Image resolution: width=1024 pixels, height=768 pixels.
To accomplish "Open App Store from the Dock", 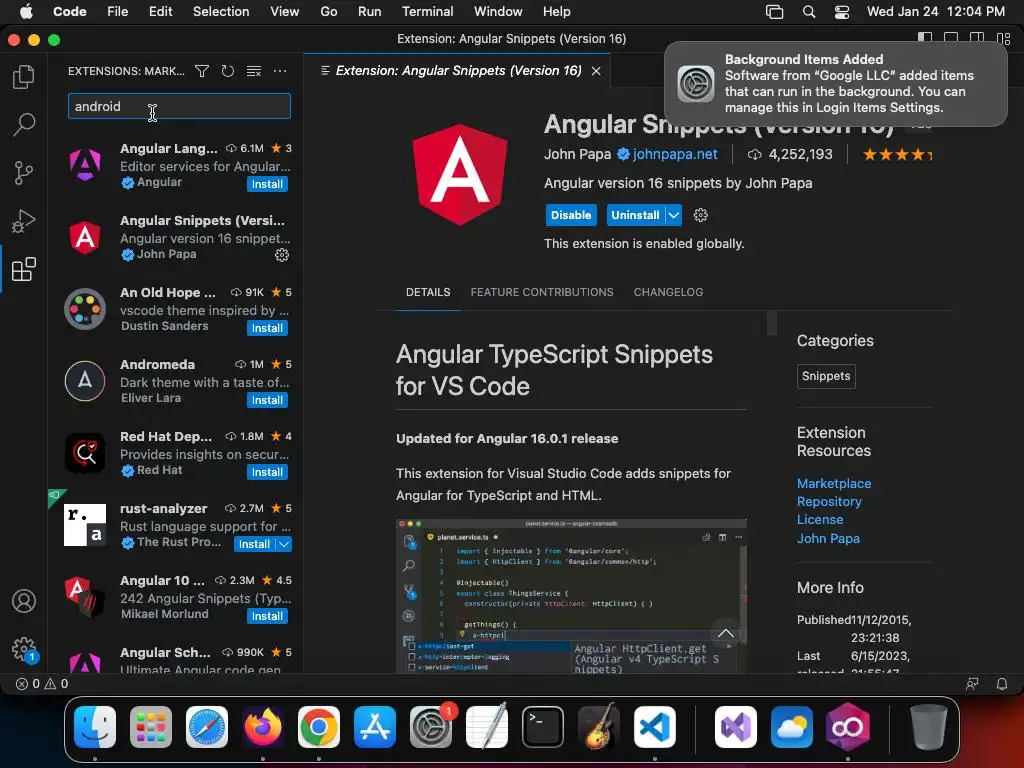I will point(375,726).
